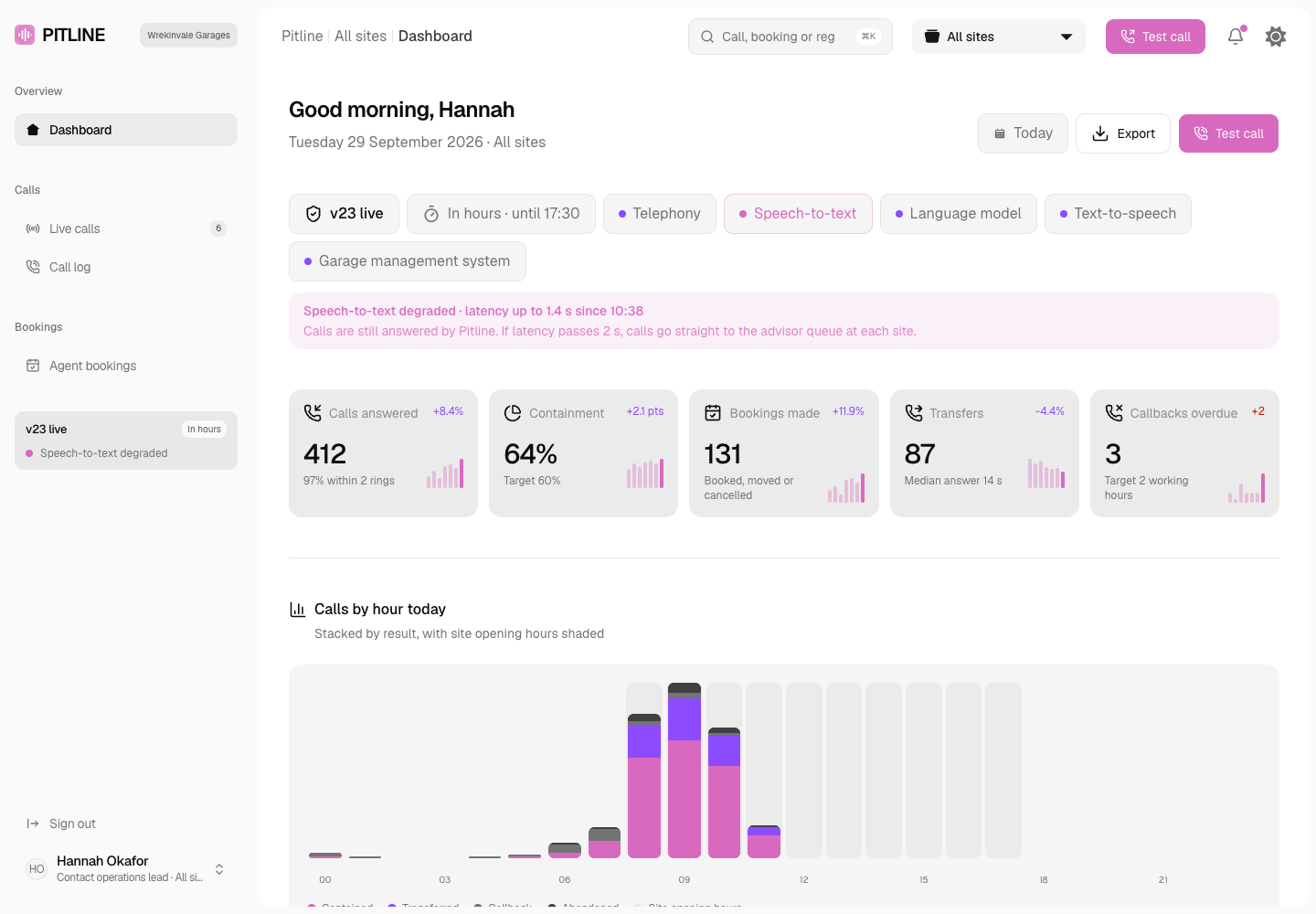Image resolution: width=1316 pixels, height=914 pixels.
Task: Open Live calls in sidebar
Action: [126, 228]
